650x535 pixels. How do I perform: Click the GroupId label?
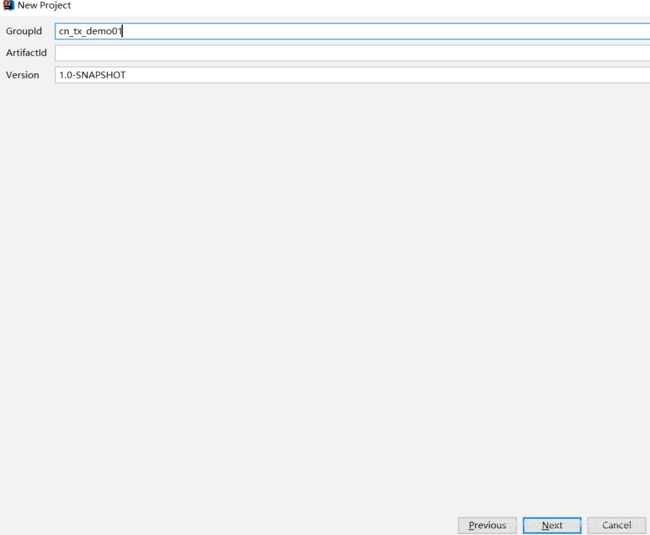(24, 31)
